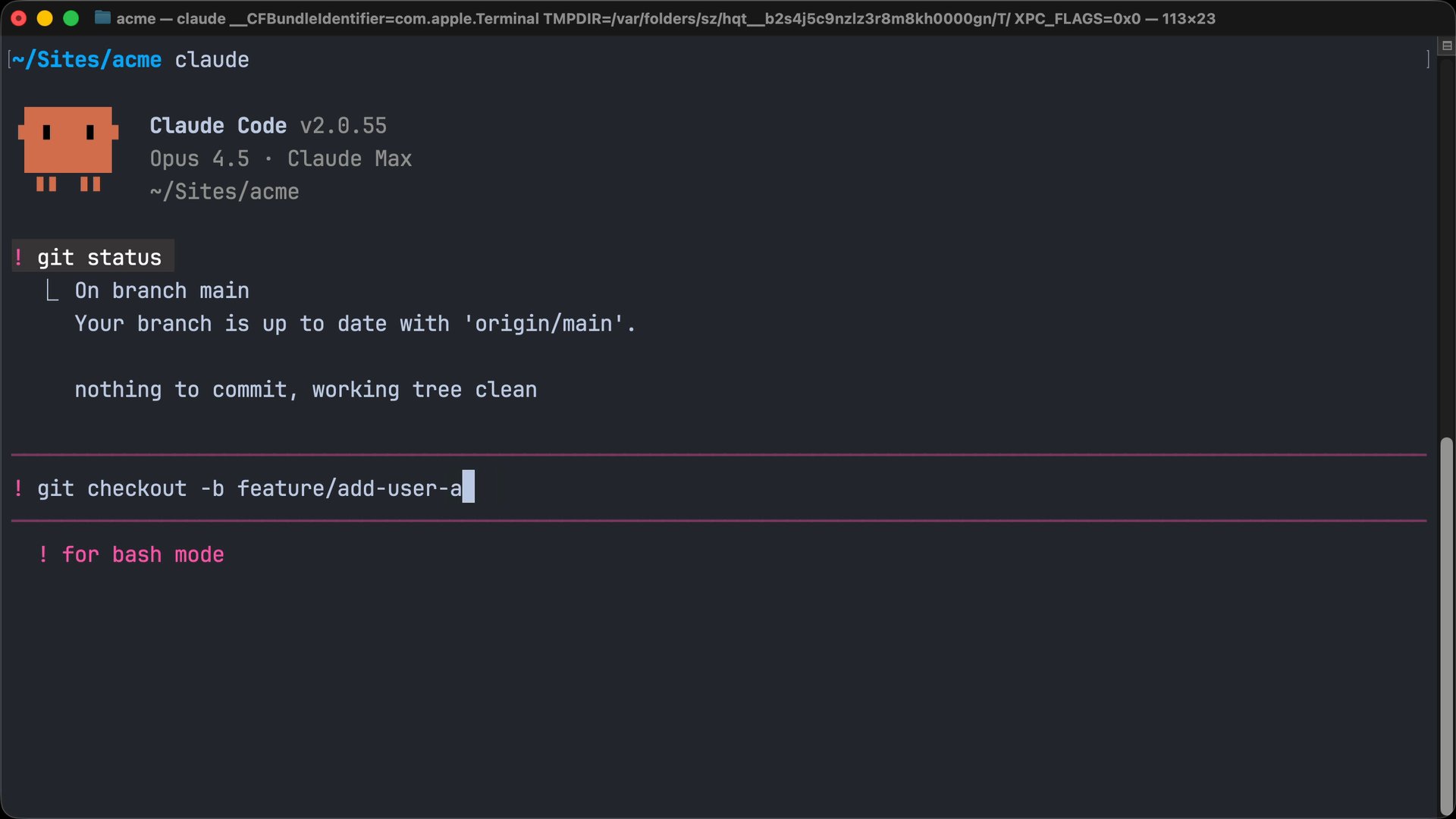Image resolution: width=1456 pixels, height=819 pixels.
Task: Click the blinking text cursor block
Action: 469,488
